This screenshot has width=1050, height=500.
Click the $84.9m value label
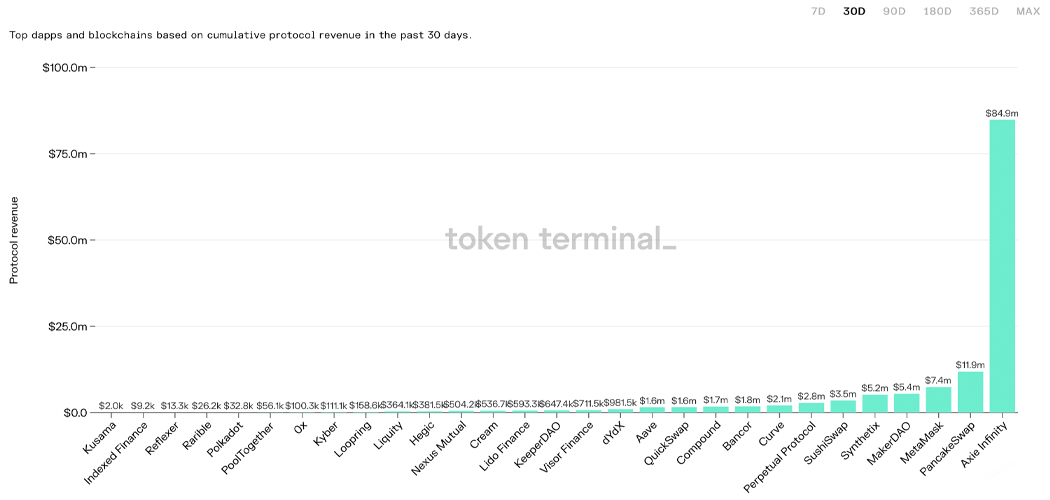[1002, 114]
